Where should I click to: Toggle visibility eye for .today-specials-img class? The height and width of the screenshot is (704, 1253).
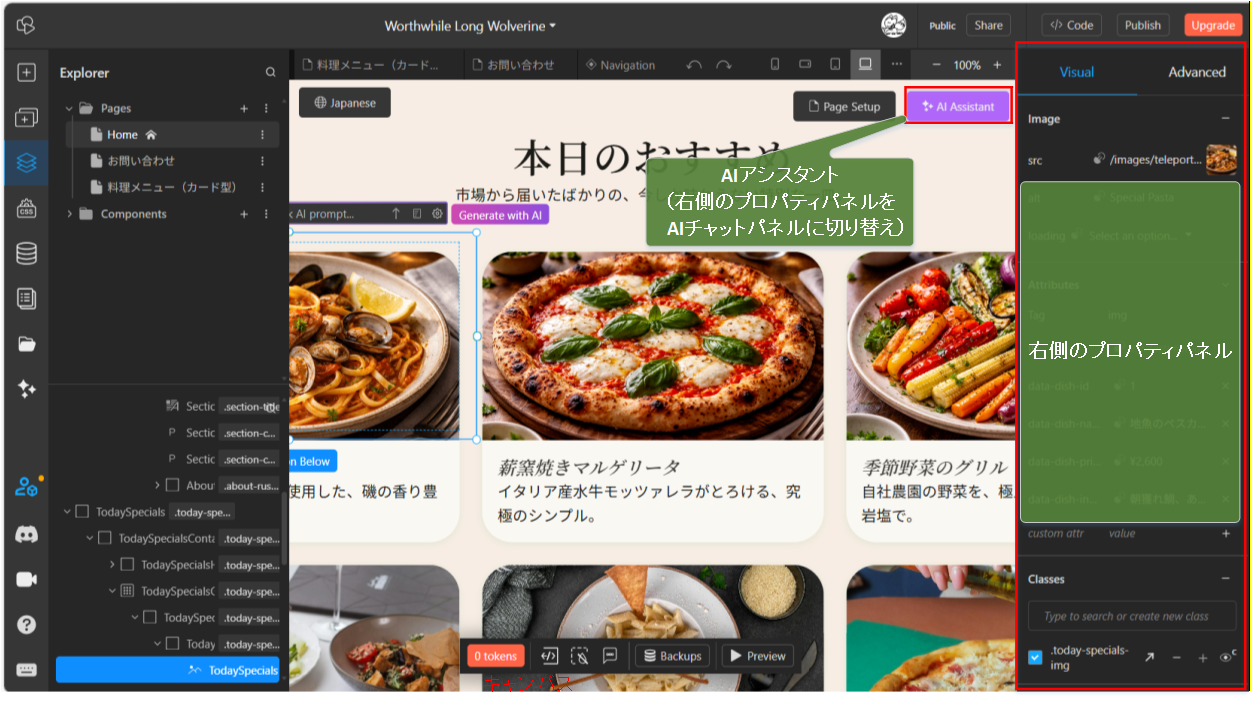coord(1224,658)
